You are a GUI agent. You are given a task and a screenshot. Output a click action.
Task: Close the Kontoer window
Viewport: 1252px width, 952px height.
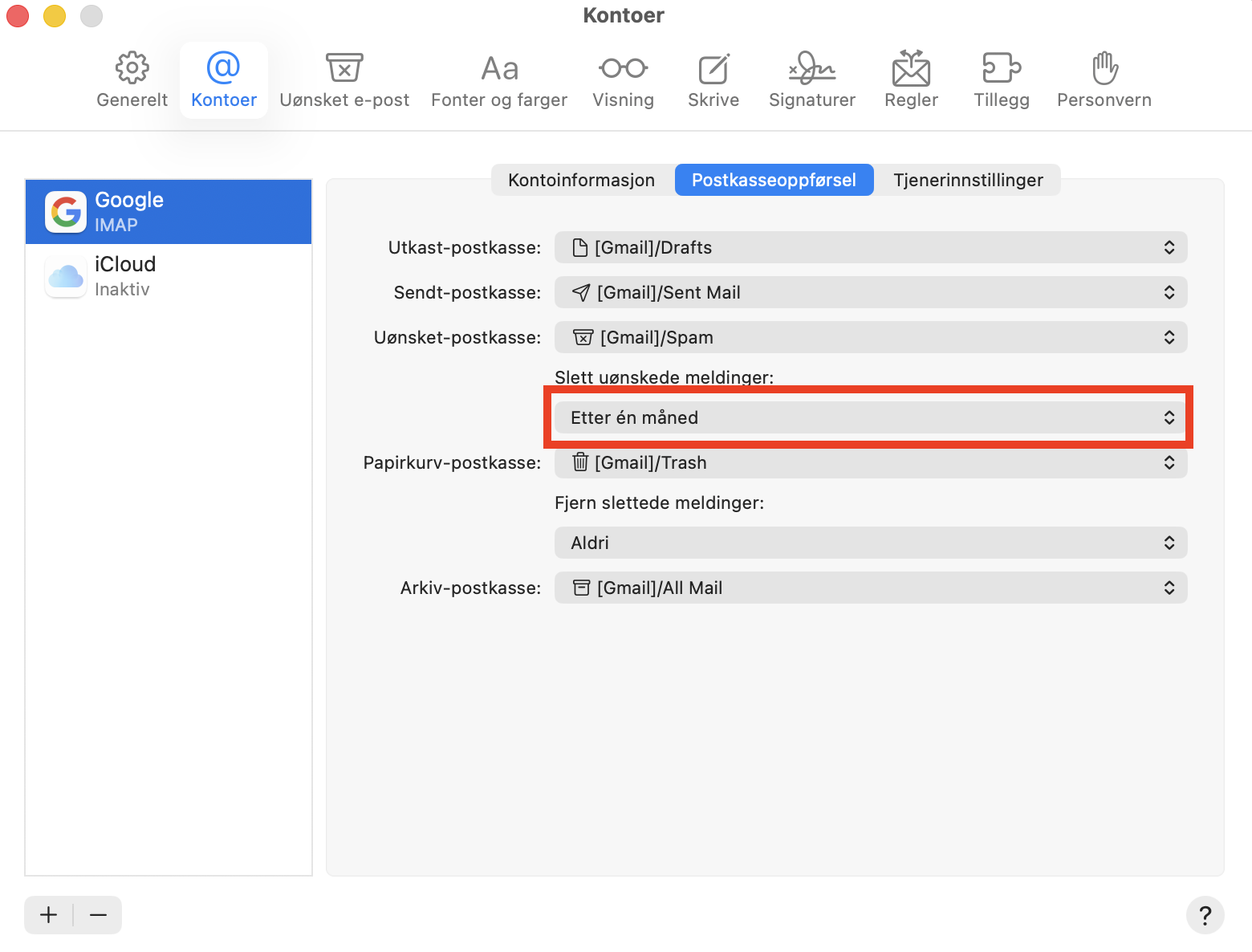tap(18, 15)
